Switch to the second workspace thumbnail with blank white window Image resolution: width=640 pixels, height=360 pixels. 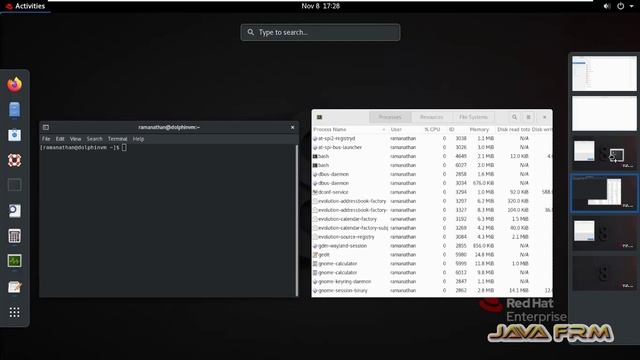(604, 113)
